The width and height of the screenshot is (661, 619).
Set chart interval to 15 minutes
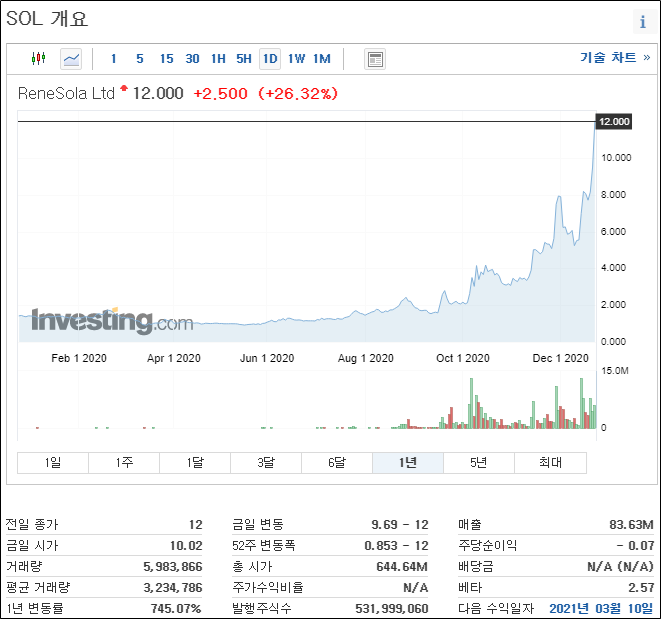167,59
